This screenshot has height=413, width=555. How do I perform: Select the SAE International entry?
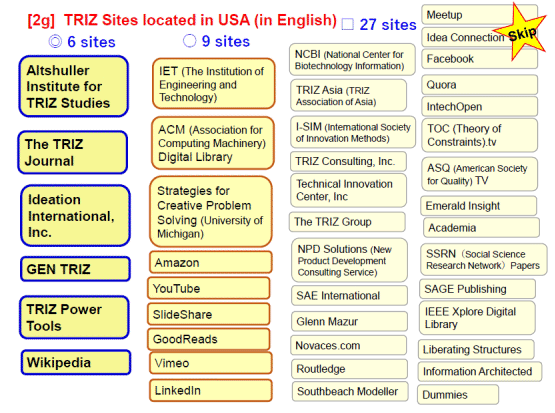tap(349, 296)
